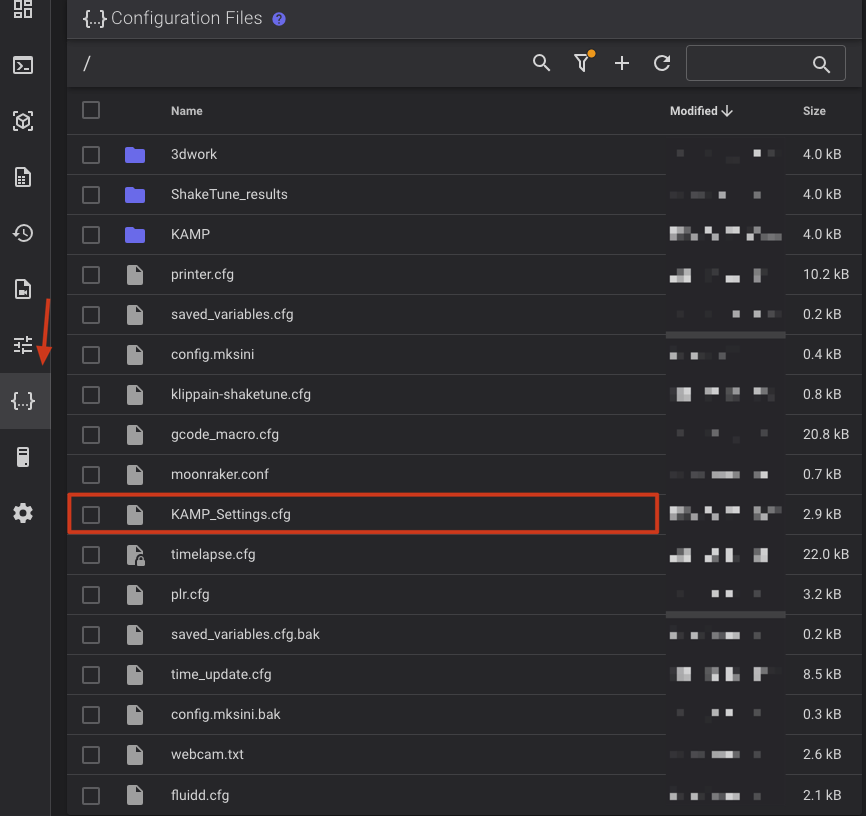Open the Console icon in sidebar
866x816 pixels.
23,65
